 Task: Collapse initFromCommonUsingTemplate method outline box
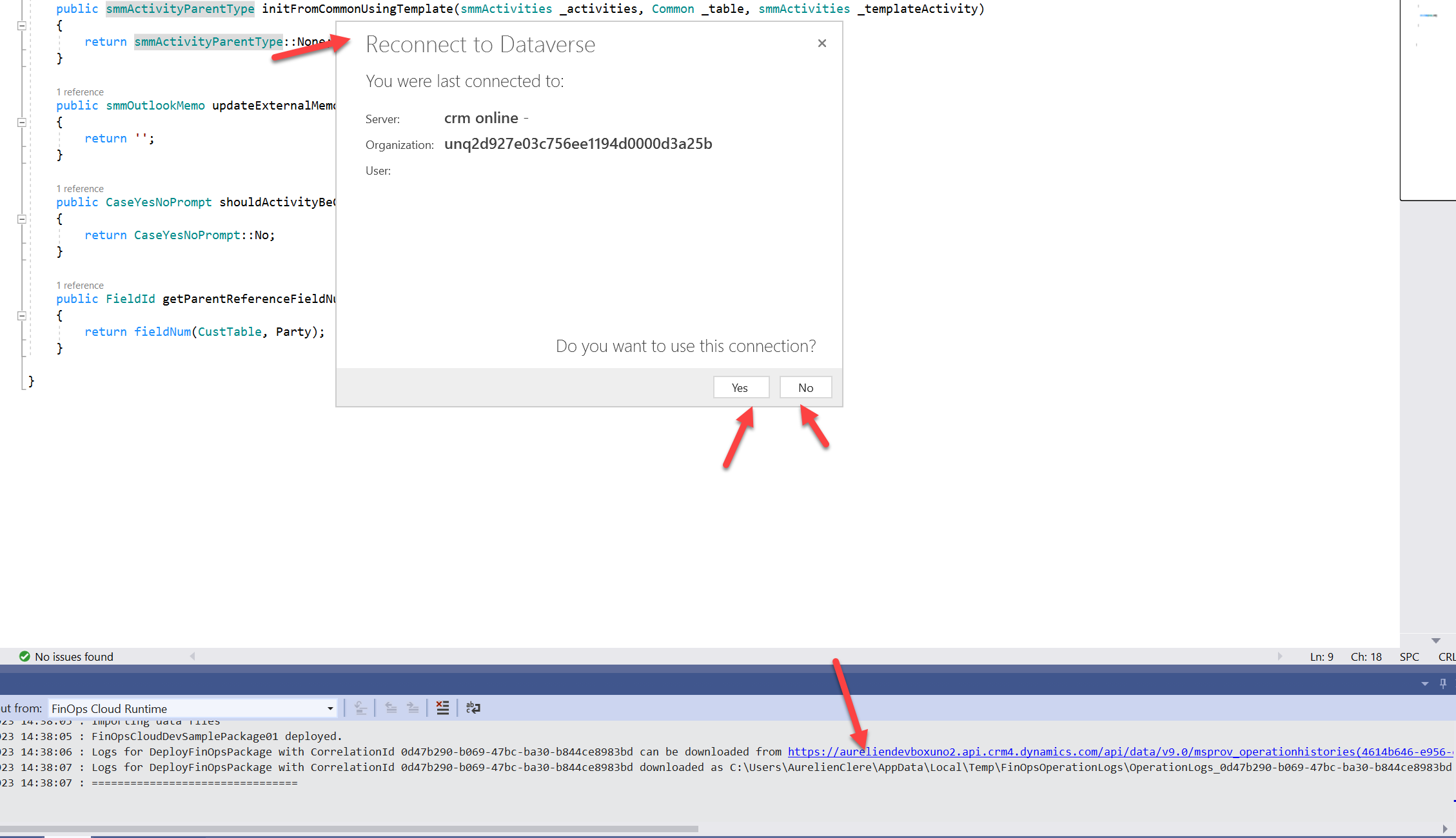point(22,26)
